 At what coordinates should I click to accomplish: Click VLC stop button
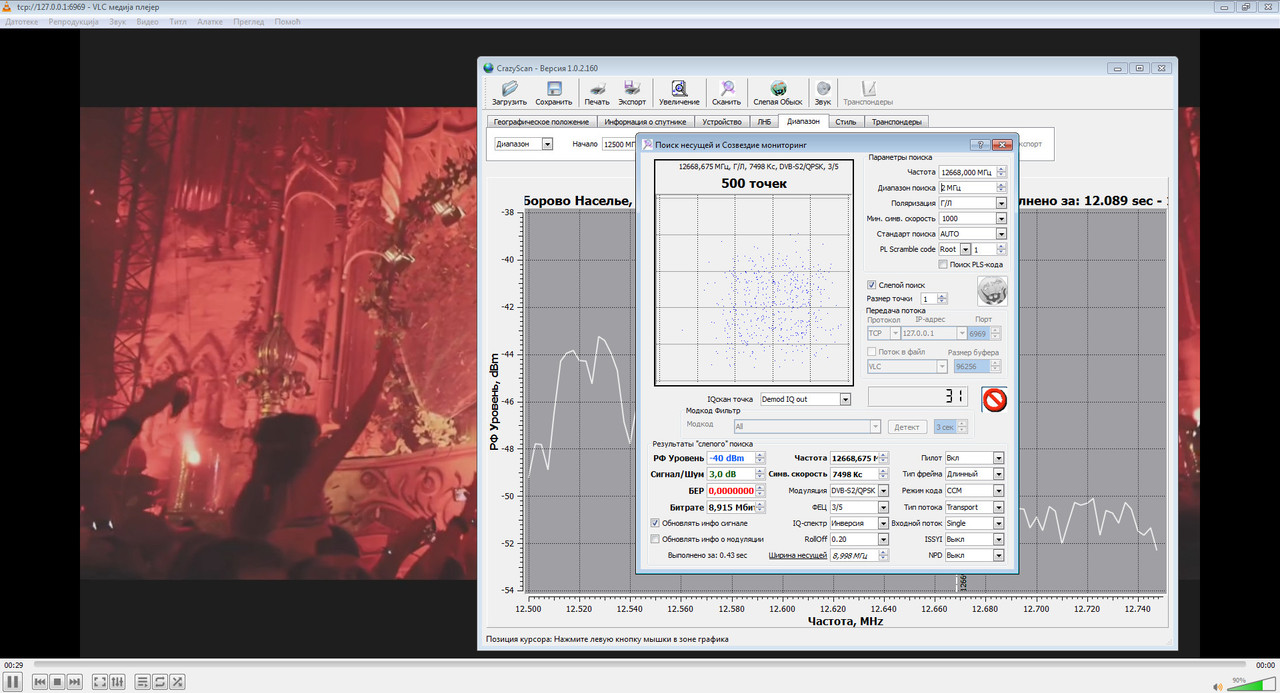57,682
